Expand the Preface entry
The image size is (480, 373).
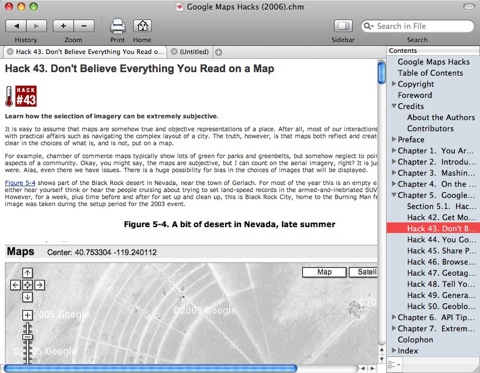[x=394, y=139]
